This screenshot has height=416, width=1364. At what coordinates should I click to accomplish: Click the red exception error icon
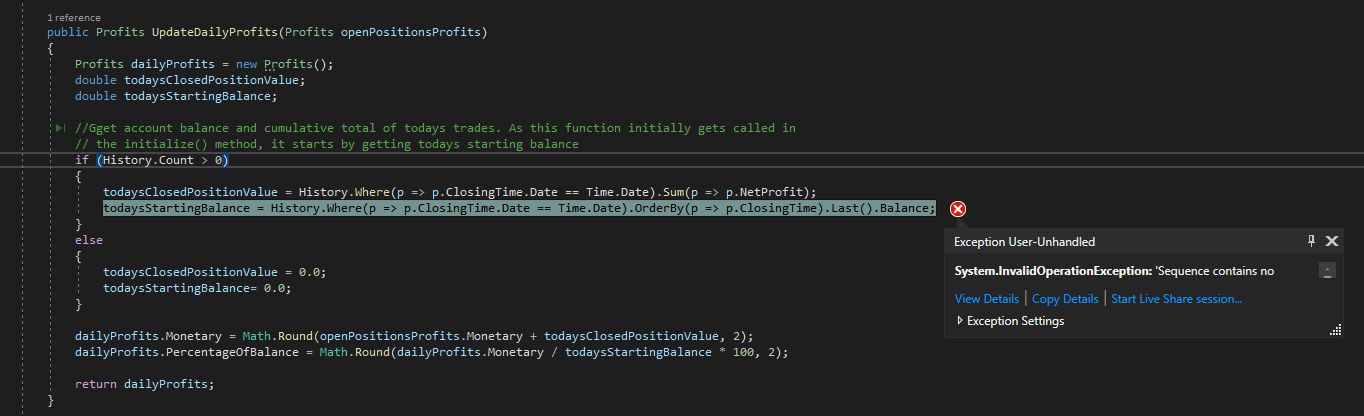(x=957, y=209)
